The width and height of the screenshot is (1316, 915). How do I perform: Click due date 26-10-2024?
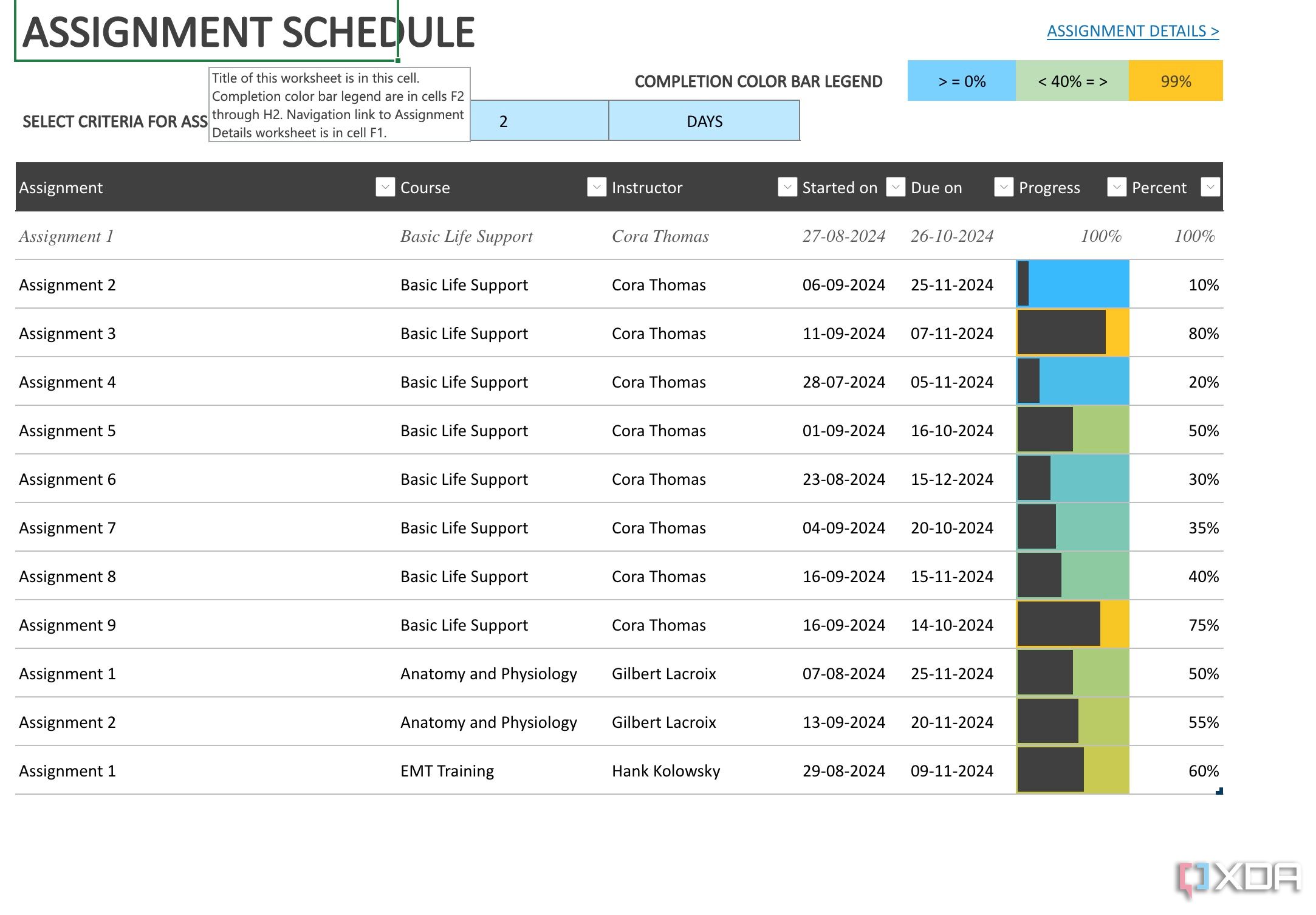pyautogui.click(x=952, y=236)
